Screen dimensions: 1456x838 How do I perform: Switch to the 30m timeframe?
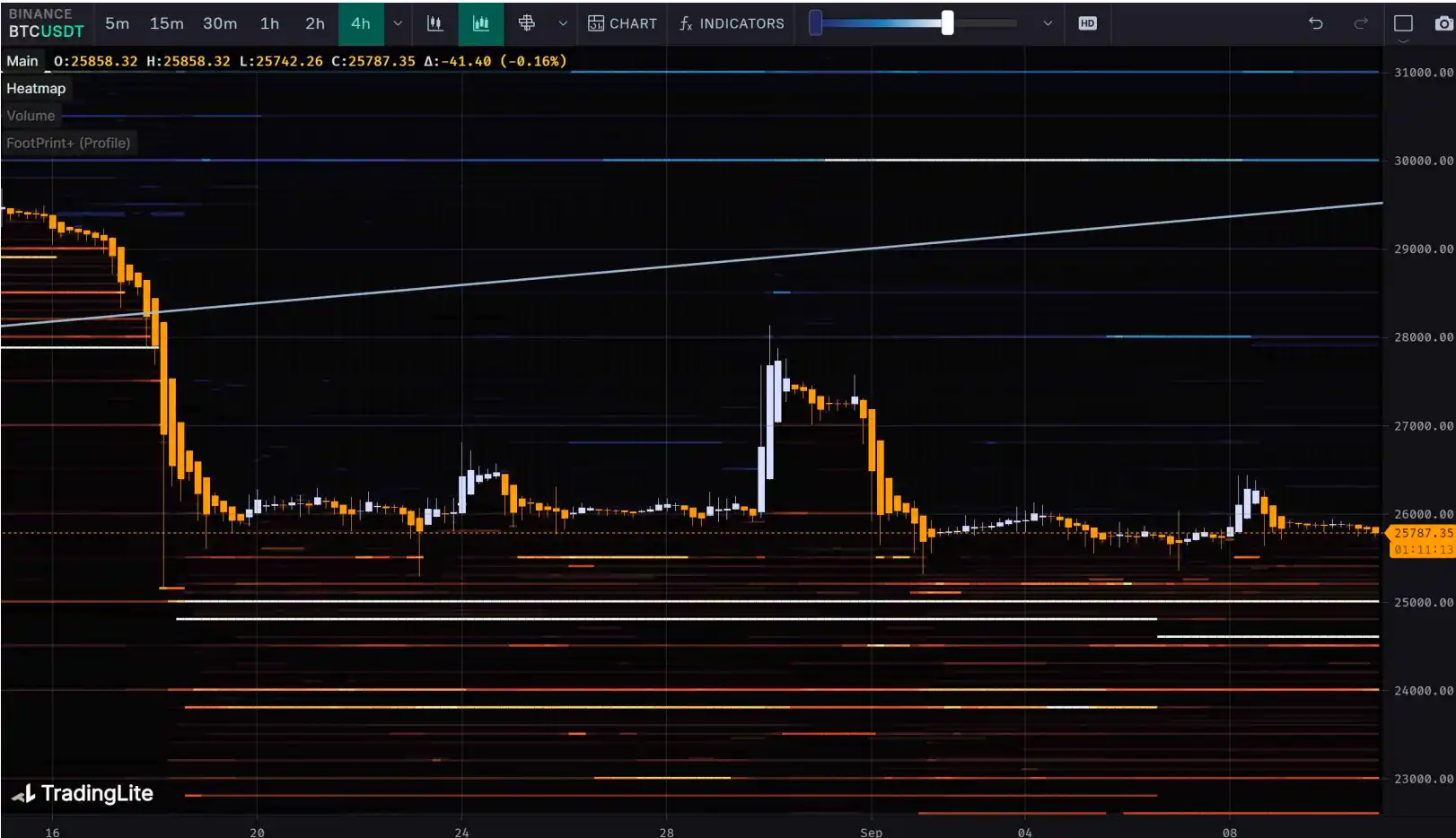tap(220, 23)
